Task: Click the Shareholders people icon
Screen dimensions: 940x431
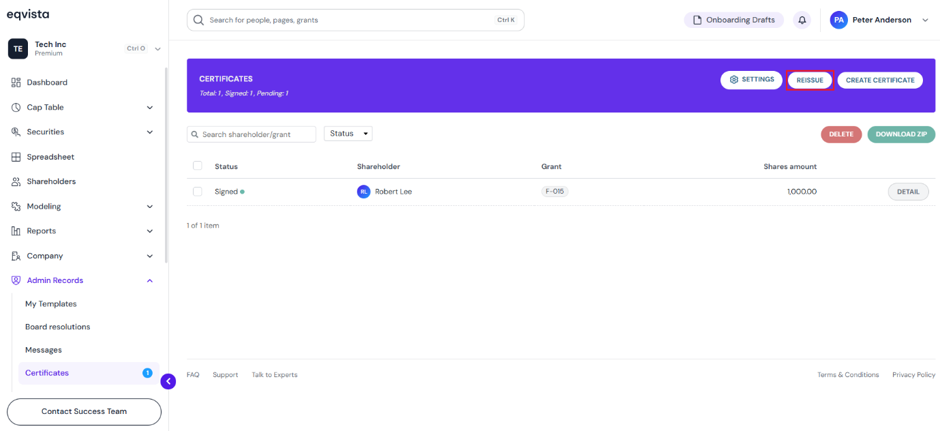Action: pos(16,182)
